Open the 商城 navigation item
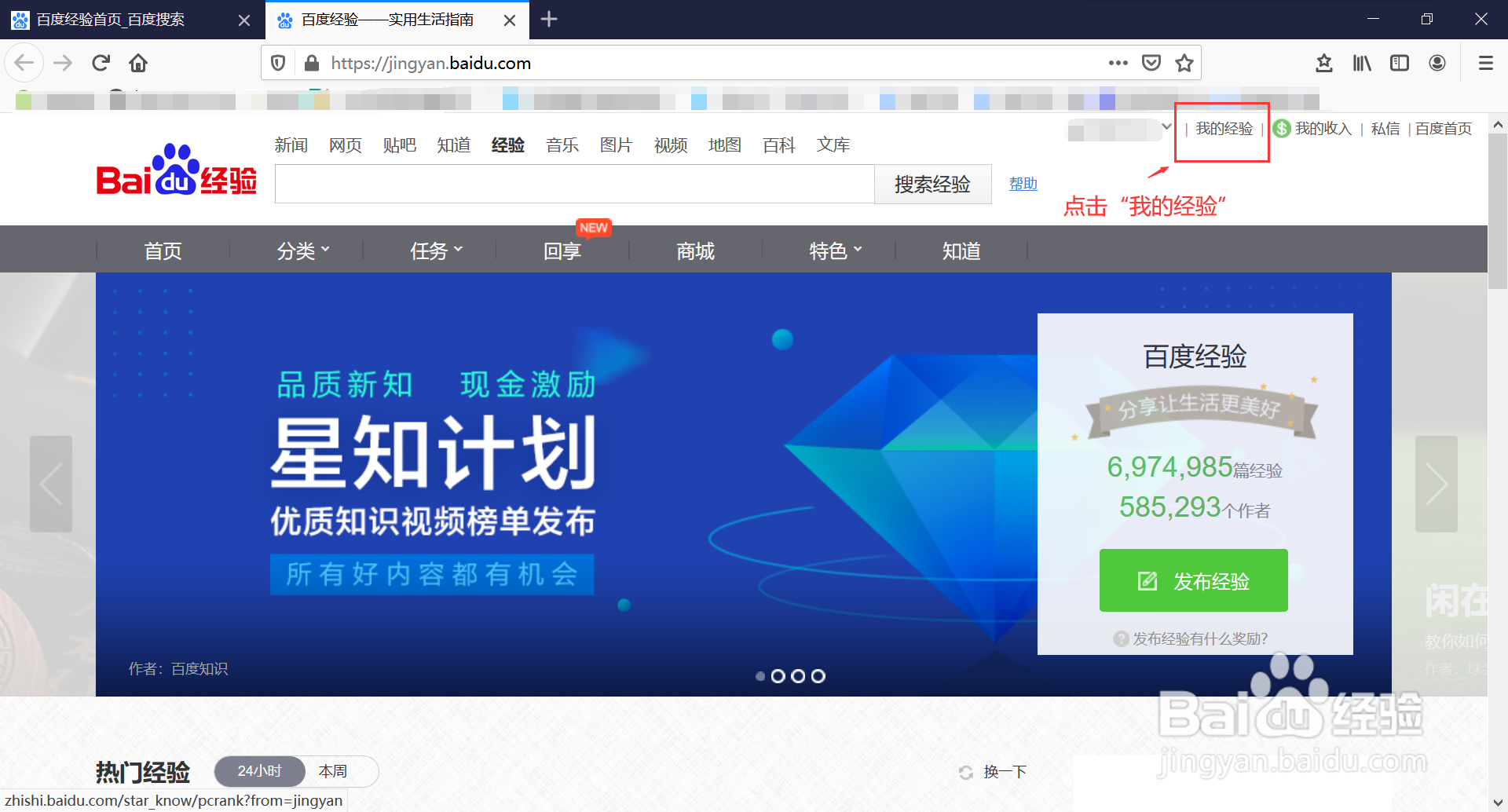1508x812 pixels. tap(696, 251)
